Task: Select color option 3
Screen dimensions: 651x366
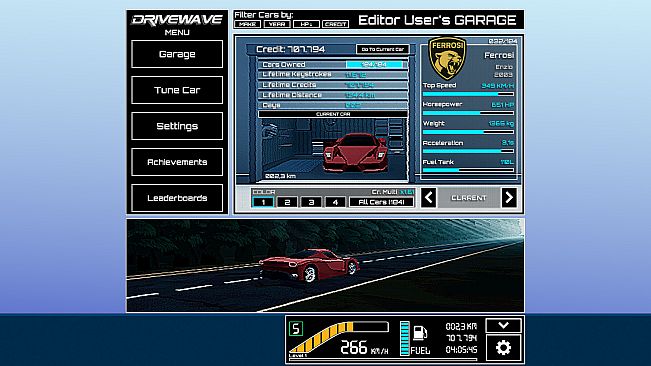Action: click(x=311, y=202)
